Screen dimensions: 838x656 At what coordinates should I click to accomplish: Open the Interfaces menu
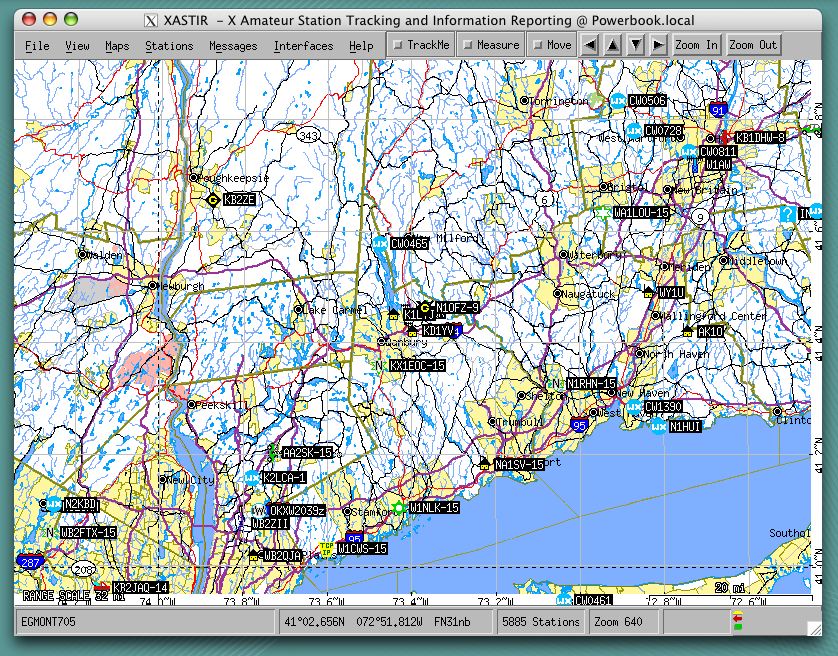[303, 46]
